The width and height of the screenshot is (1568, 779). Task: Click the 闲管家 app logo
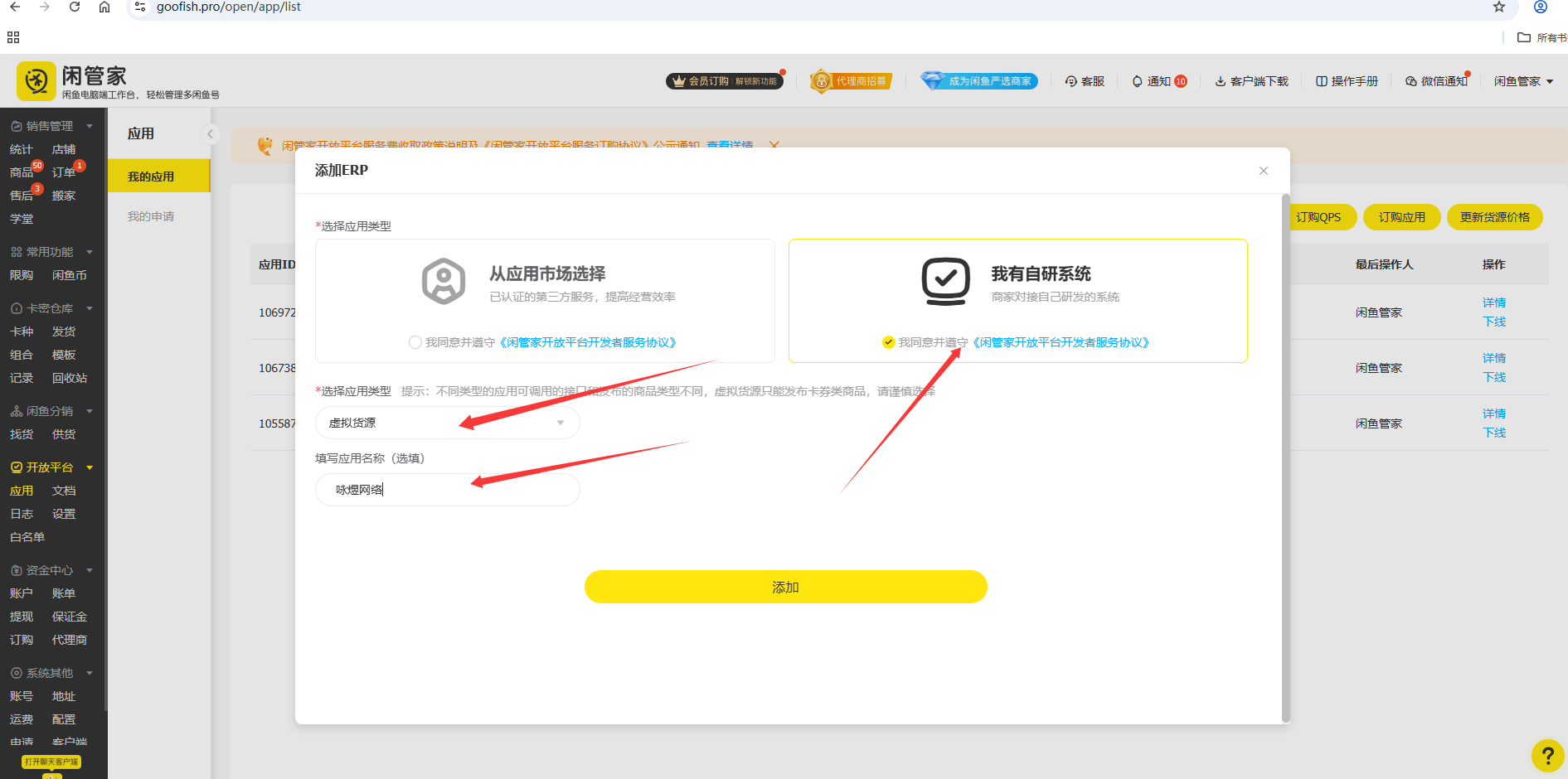point(36,80)
